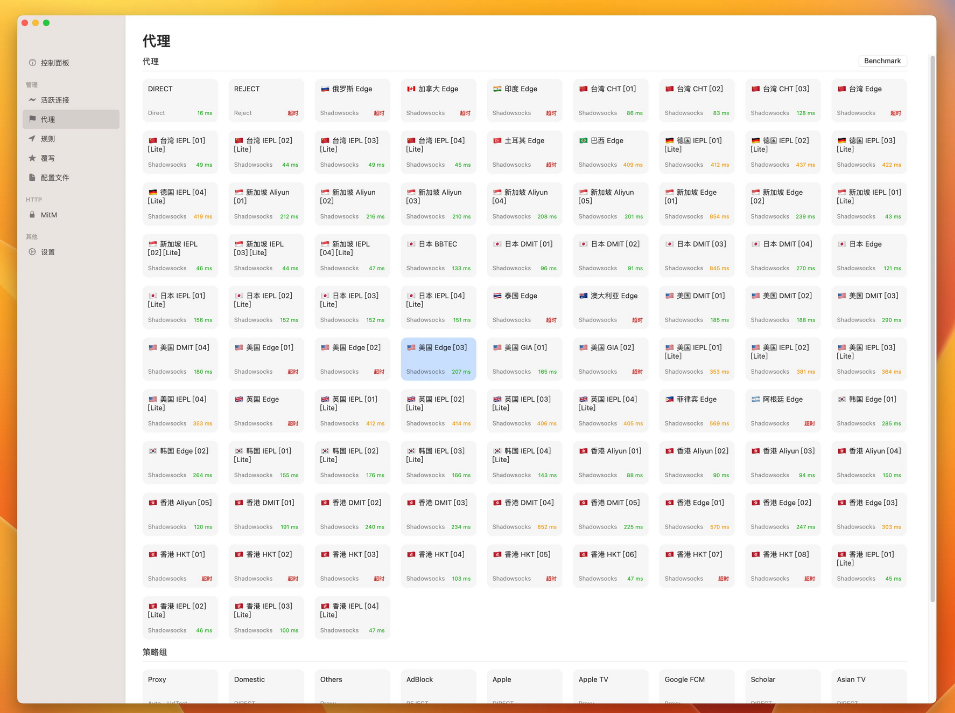Pick the 日本 IEPL [01] [Lite] card
Viewport: 955px width, 713px height.
pyautogui.click(x=180, y=307)
